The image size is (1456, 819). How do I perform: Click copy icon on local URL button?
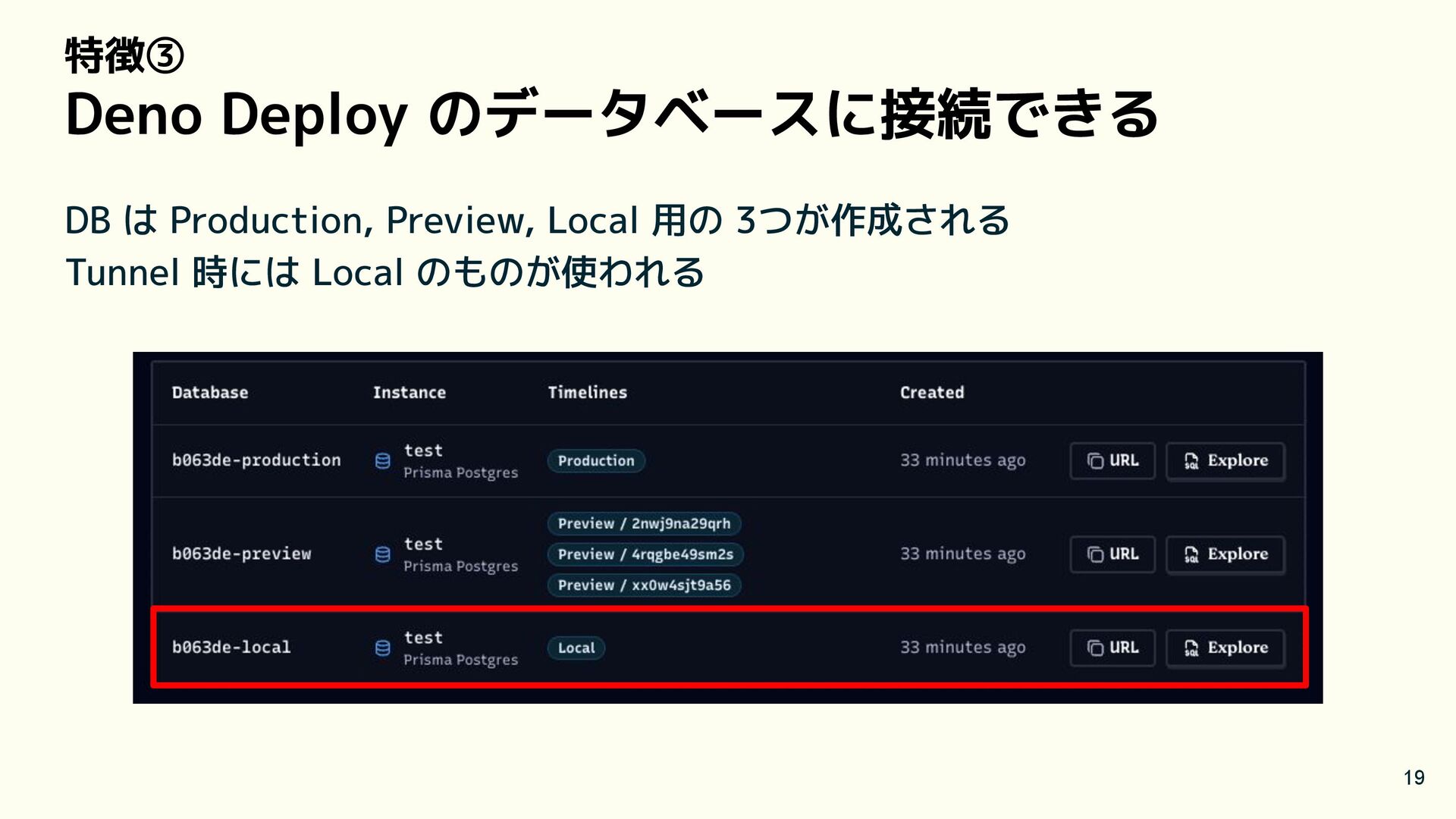point(1095,648)
